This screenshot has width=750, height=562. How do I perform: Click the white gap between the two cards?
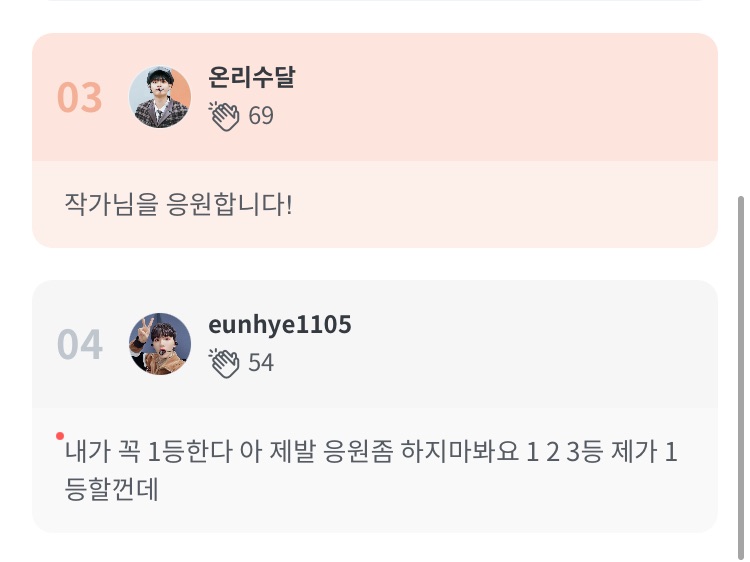coord(375,264)
